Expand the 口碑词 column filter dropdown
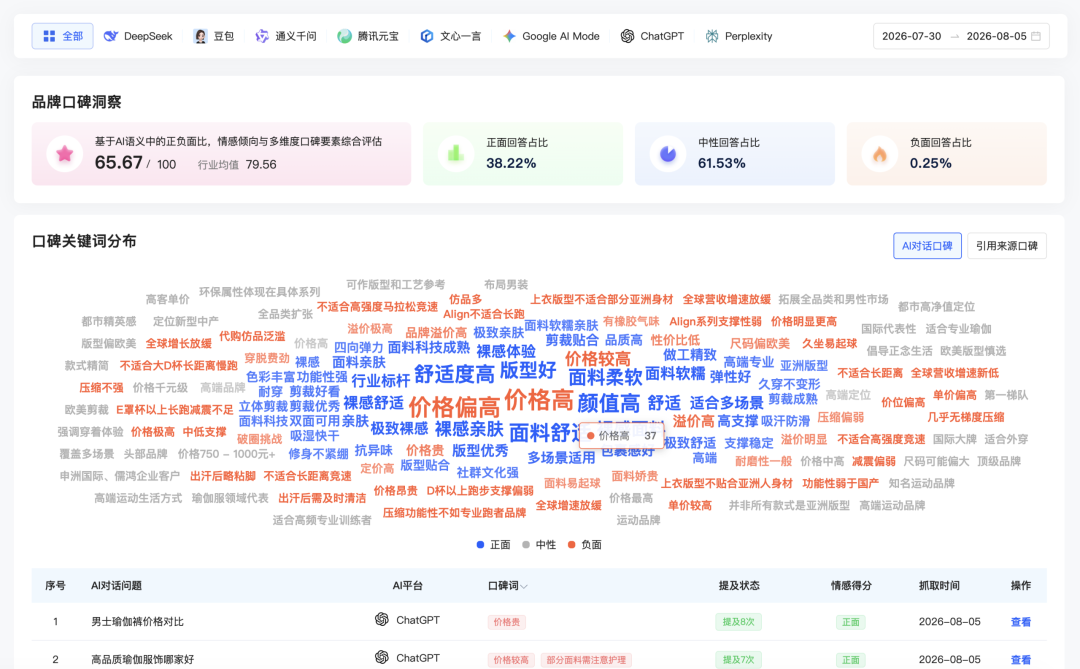 [524, 586]
